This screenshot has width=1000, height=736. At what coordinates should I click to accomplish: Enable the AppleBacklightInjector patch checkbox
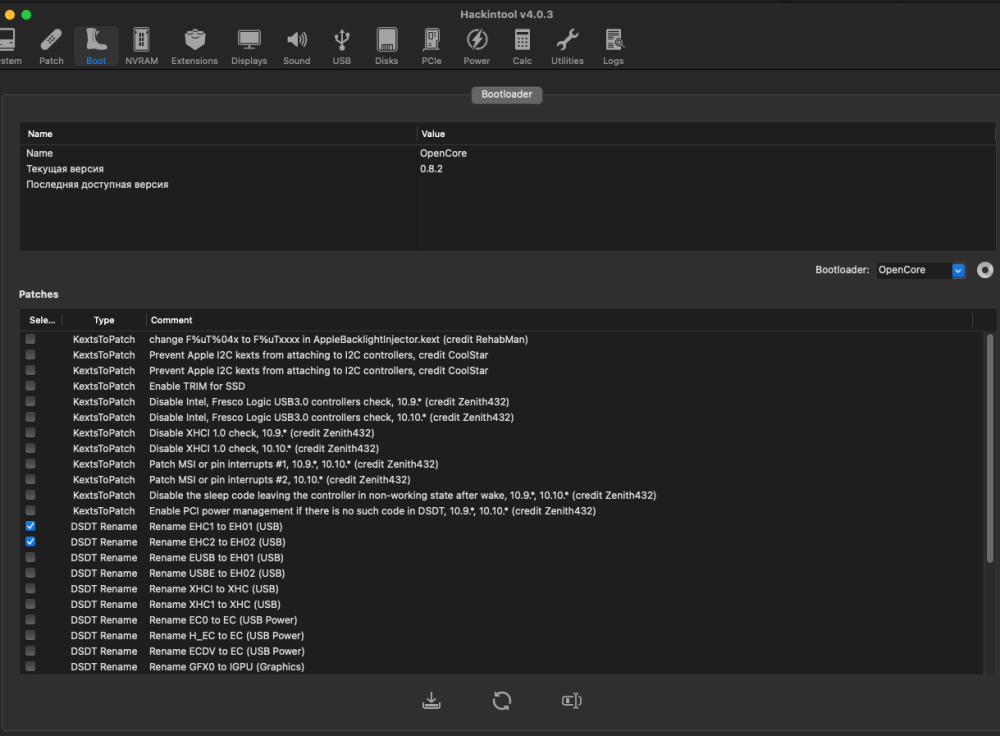[x=30, y=339]
